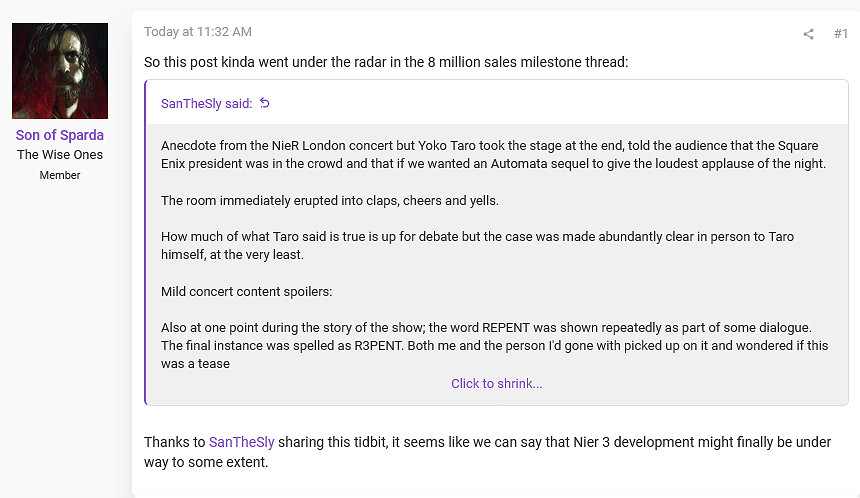Click the SanTheSly said quote attribution
Viewport: 860px width, 498px height.
[x=206, y=103]
